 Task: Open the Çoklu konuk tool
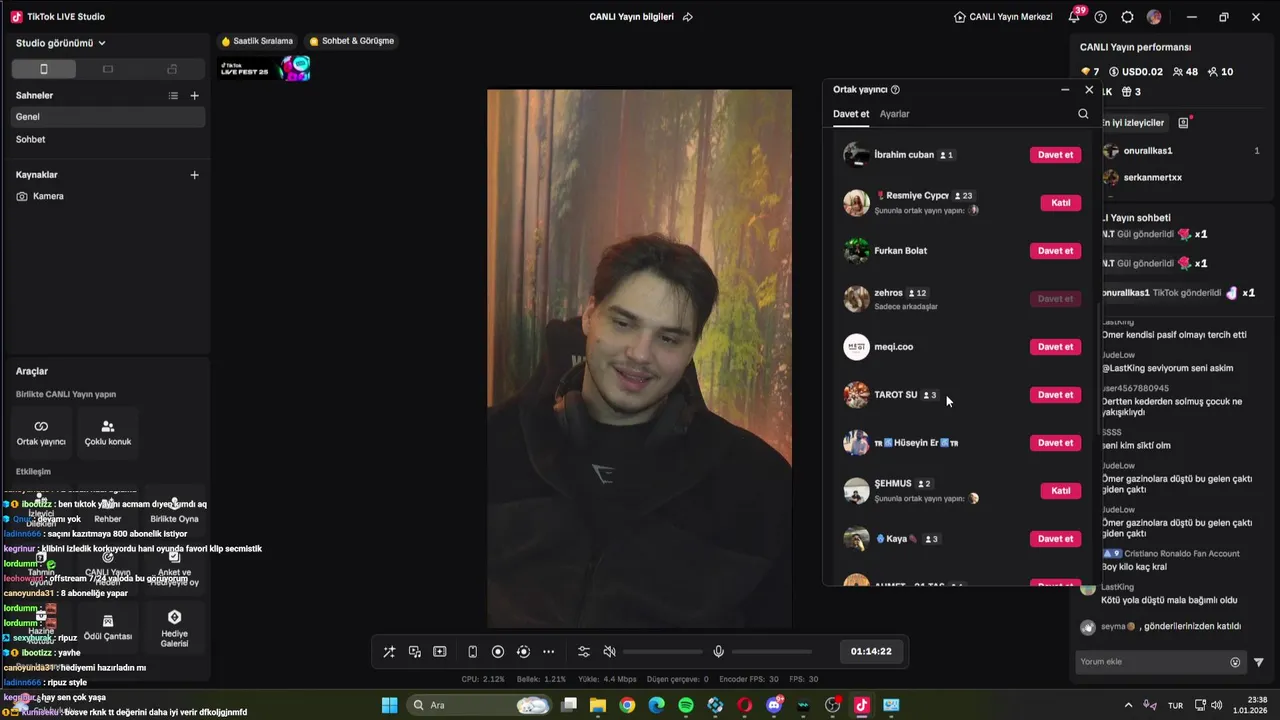pyautogui.click(x=108, y=432)
